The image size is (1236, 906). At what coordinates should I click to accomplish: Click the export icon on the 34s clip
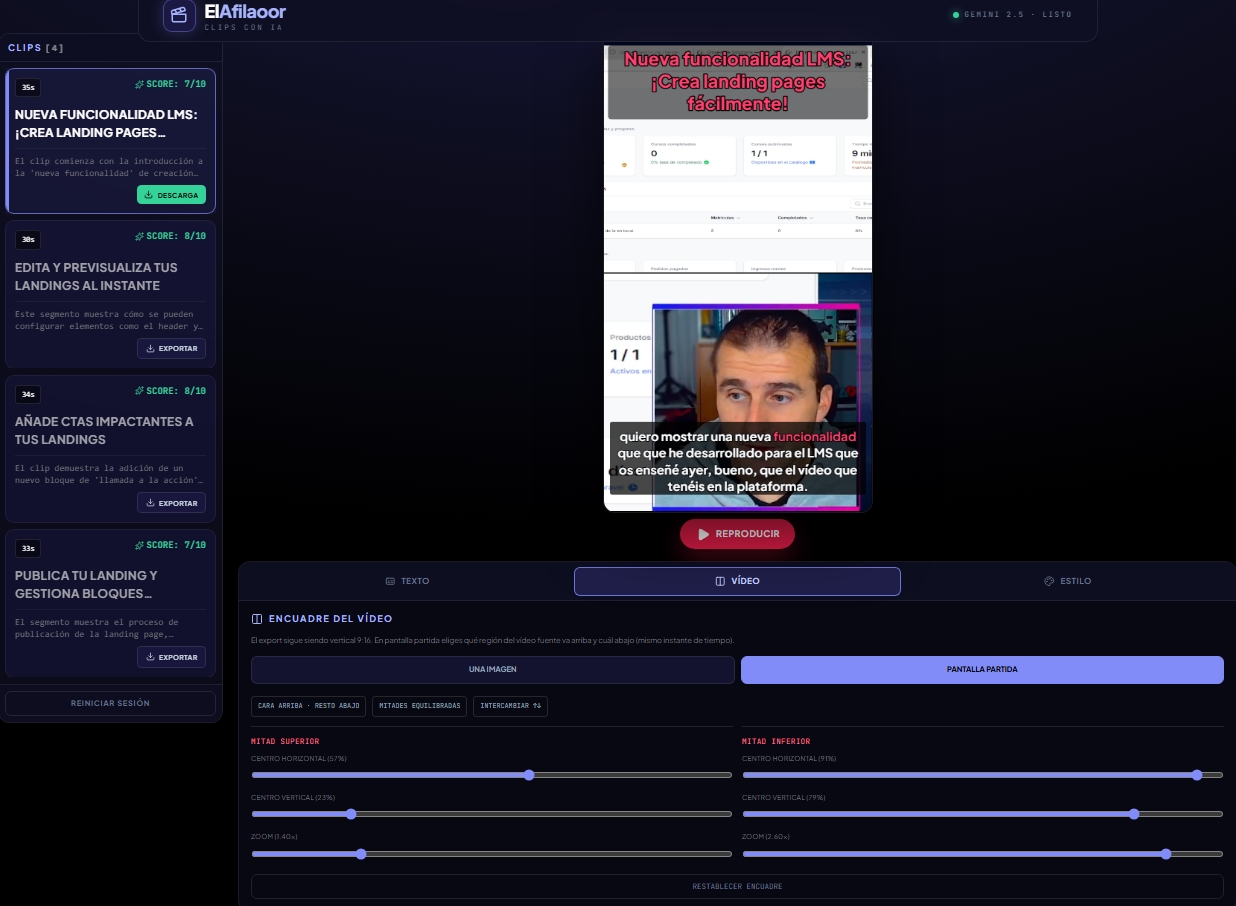(150, 503)
